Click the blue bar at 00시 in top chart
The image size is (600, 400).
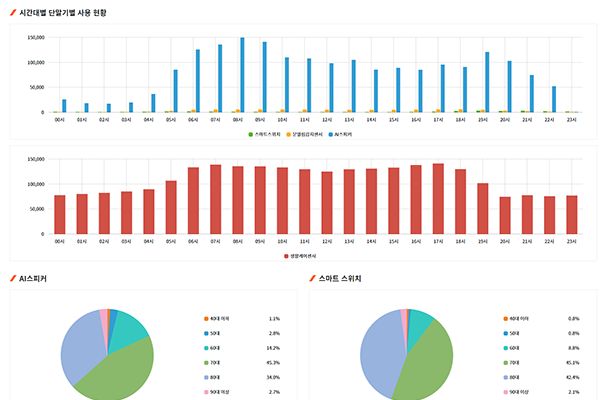[64, 106]
